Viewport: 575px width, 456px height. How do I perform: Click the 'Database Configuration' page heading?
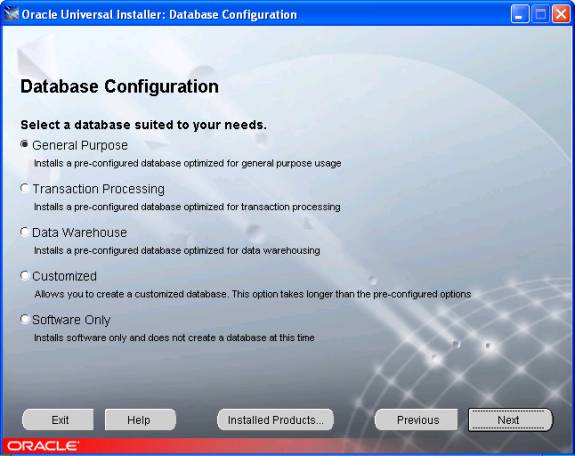tap(120, 87)
